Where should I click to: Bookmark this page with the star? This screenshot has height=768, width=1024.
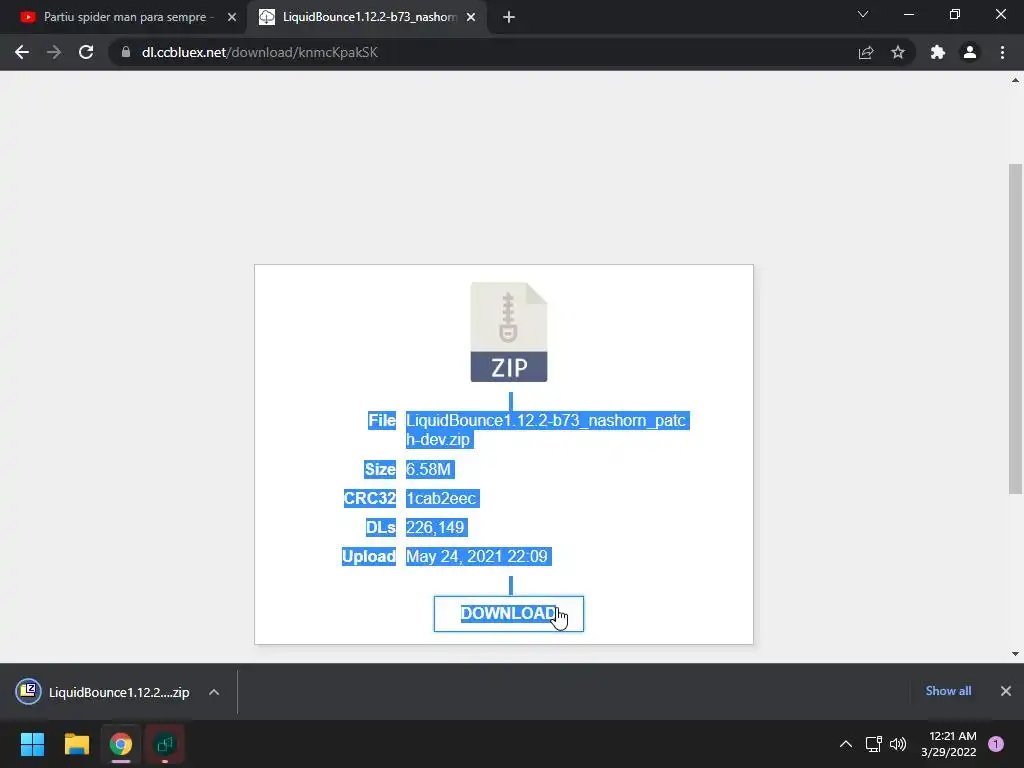tap(898, 52)
